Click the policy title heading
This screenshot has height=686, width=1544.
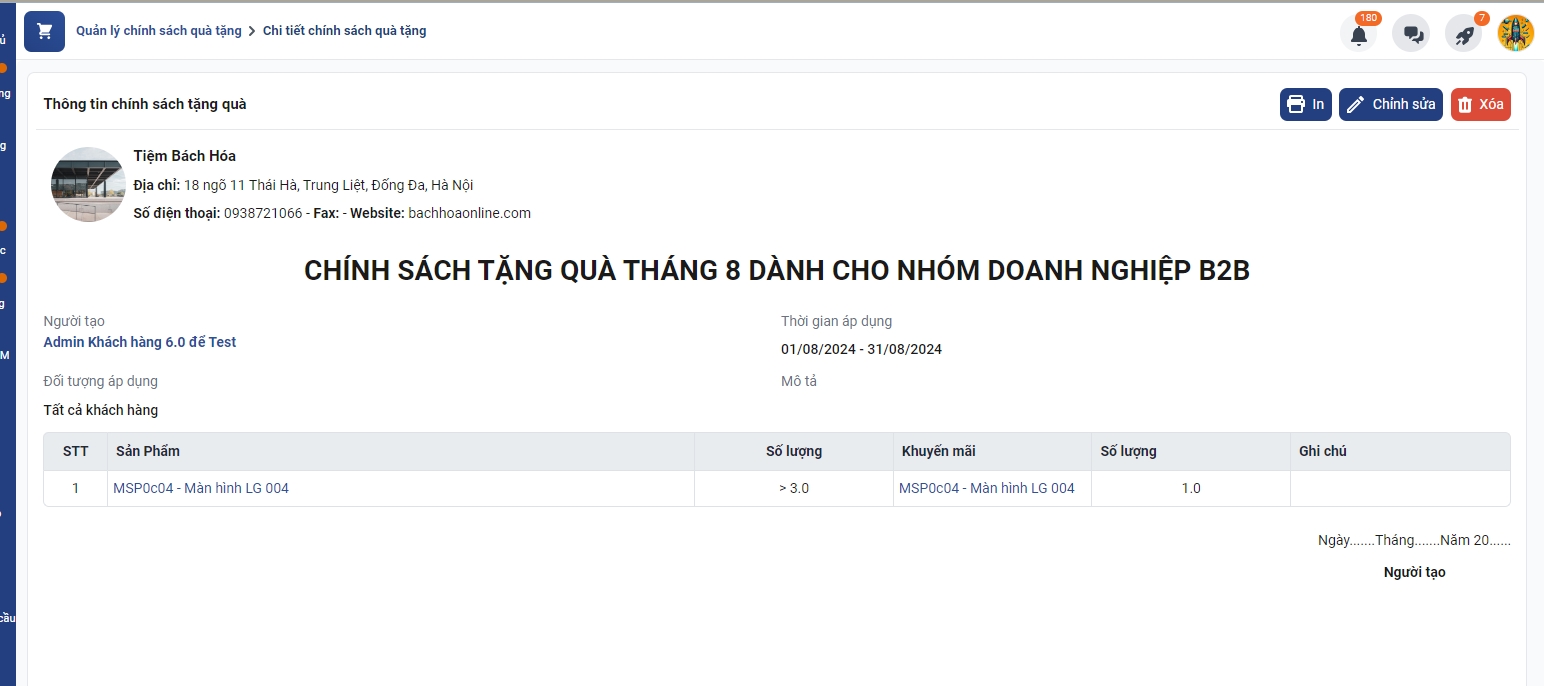click(x=776, y=271)
